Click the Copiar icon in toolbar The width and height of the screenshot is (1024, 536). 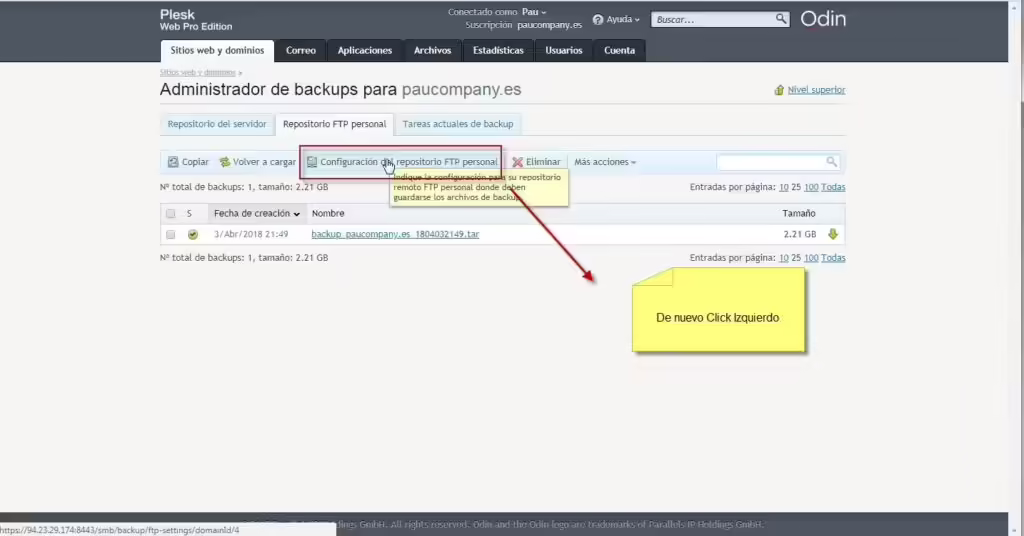point(173,162)
